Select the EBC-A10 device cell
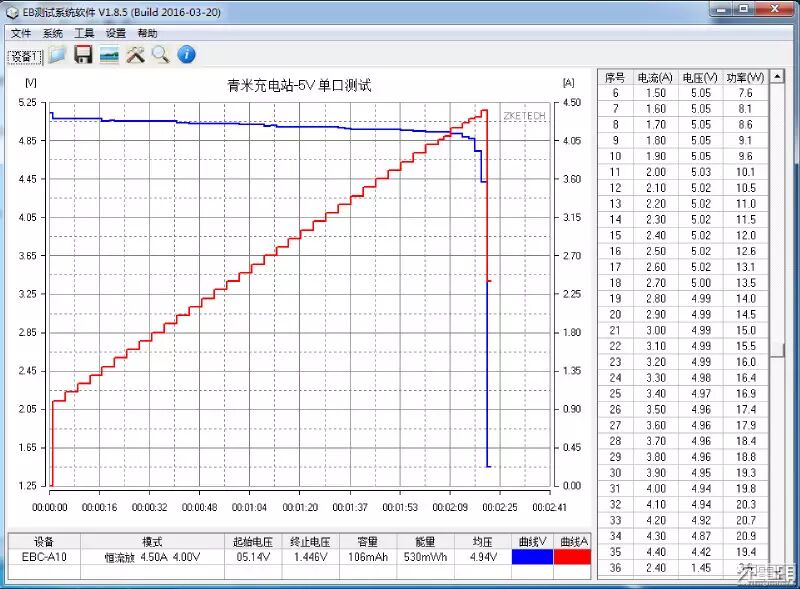 pos(44,557)
